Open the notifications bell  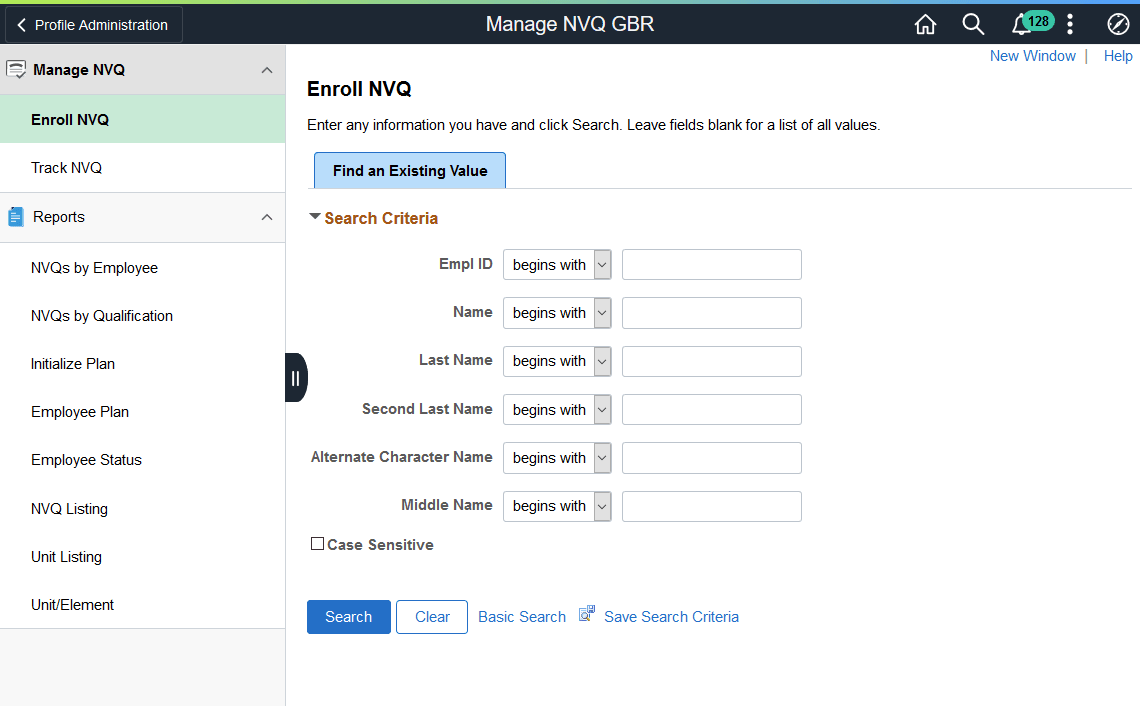click(x=1021, y=23)
